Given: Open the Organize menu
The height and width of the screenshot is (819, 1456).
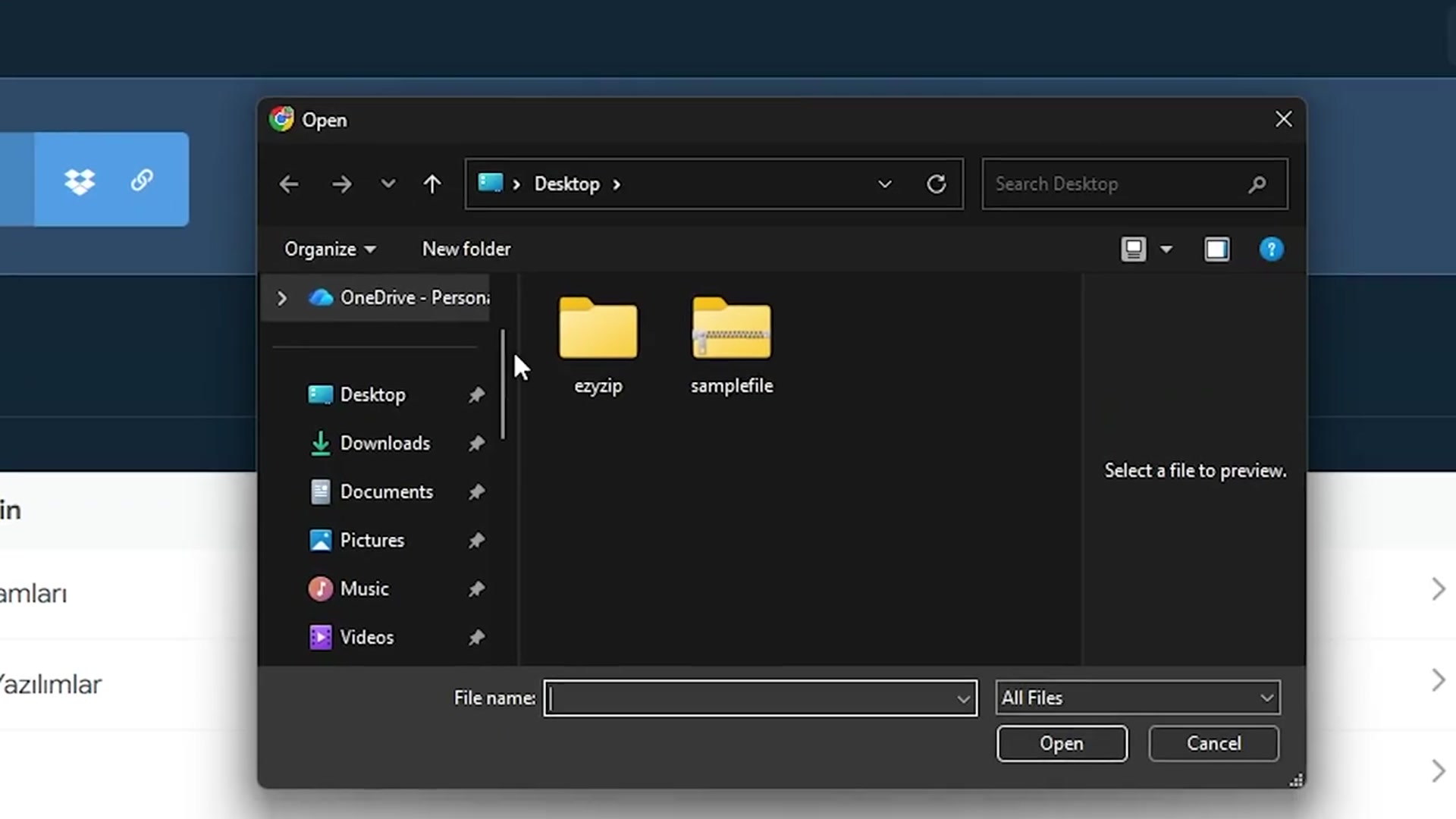Looking at the screenshot, I should pyautogui.click(x=330, y=249).
